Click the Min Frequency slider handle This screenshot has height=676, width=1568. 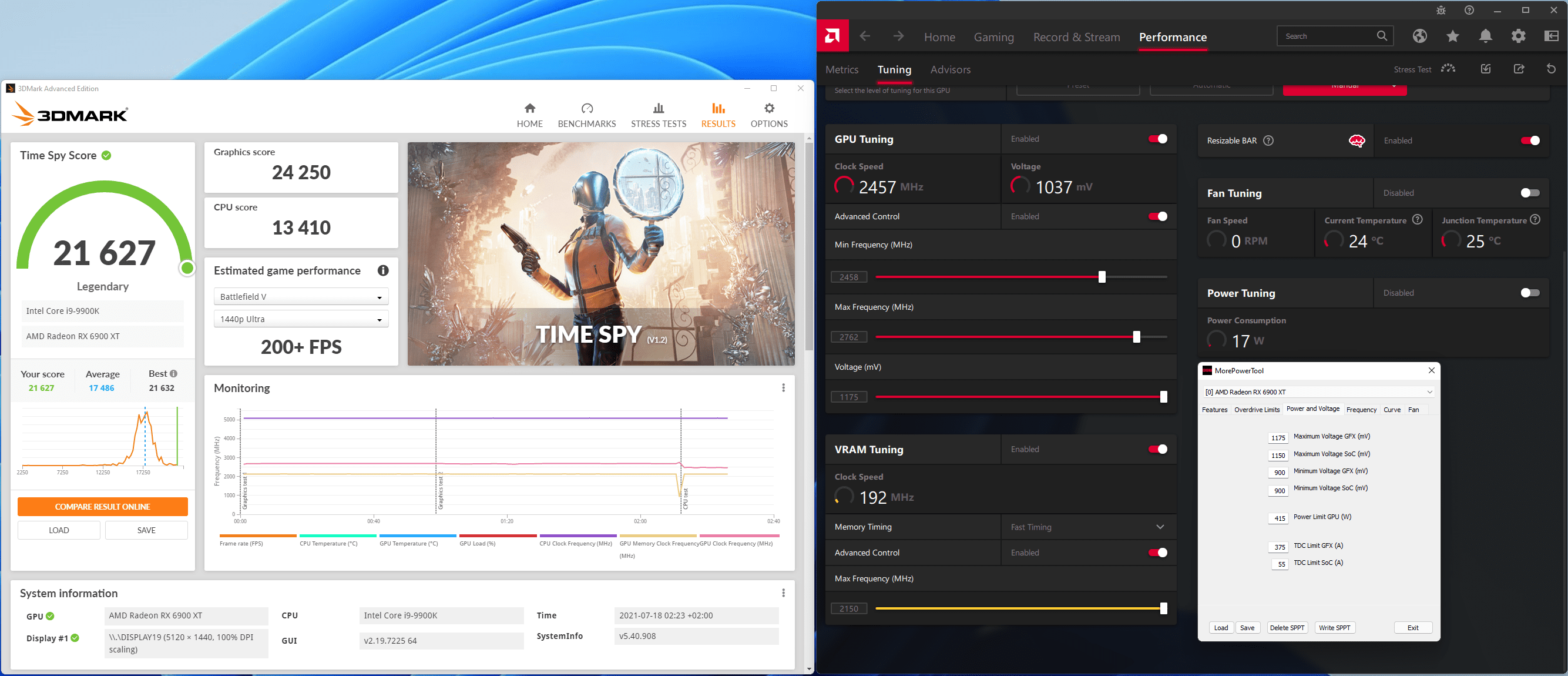[x=1101, y=277]
